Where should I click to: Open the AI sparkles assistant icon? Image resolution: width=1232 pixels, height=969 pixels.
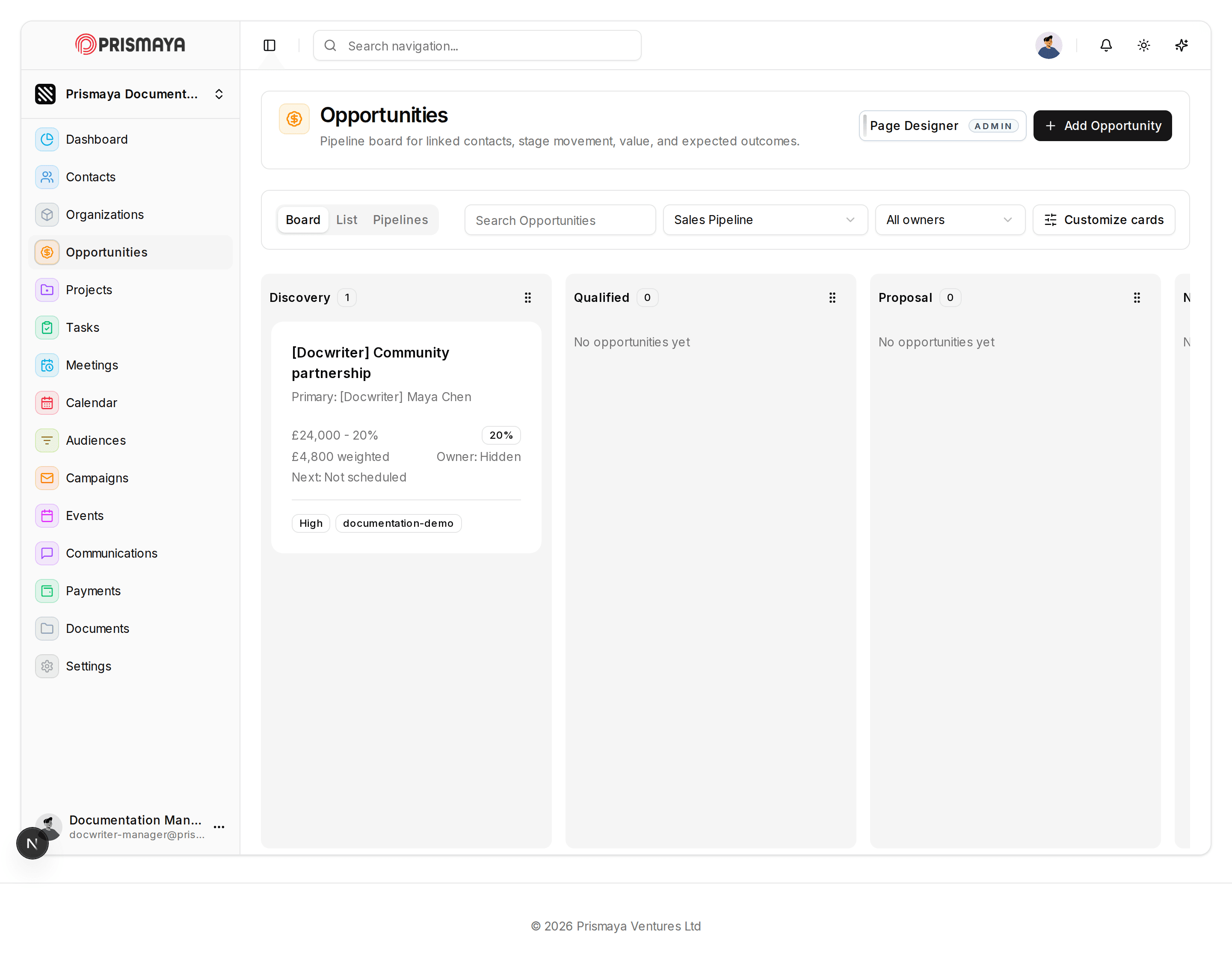[1182, 45]
